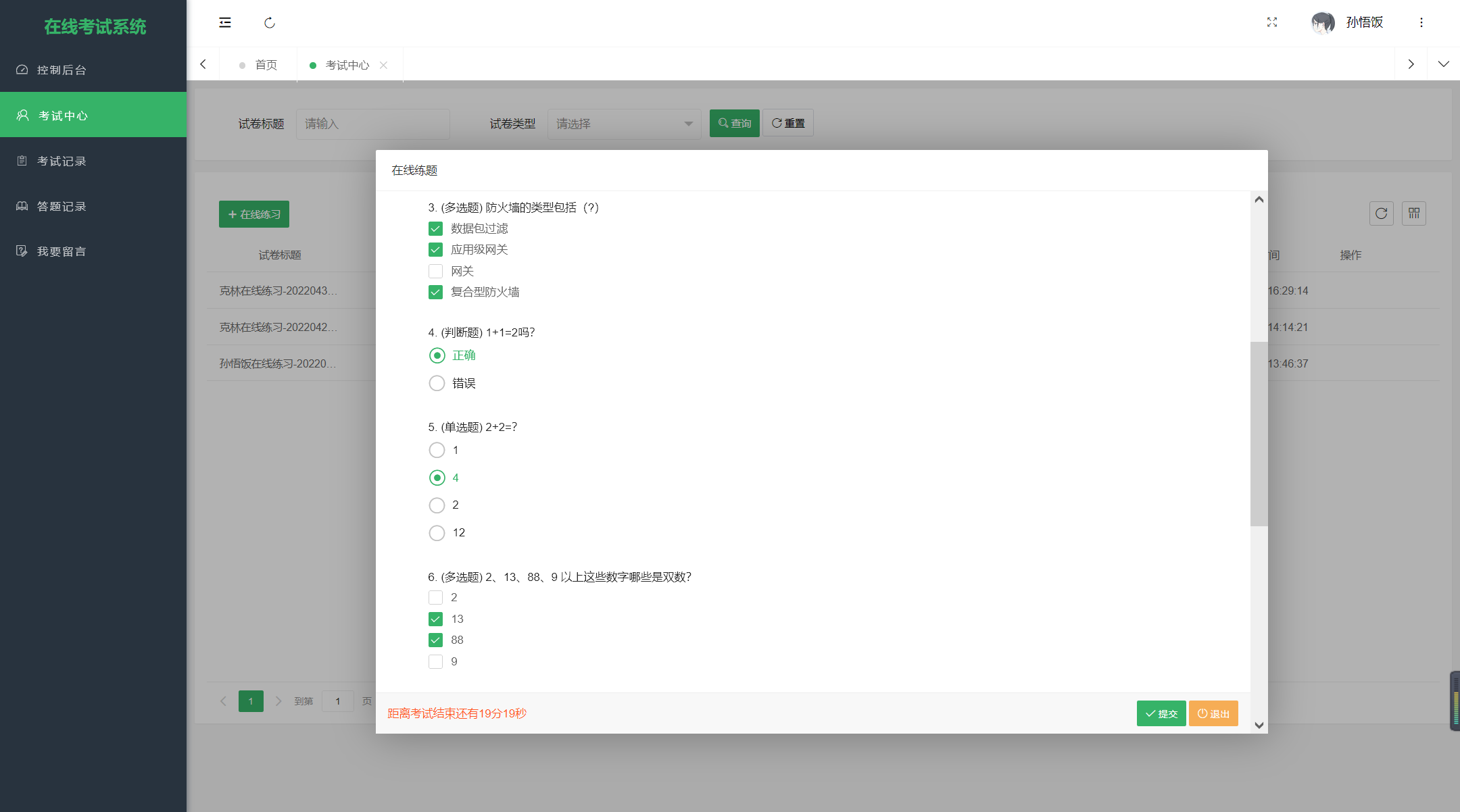The width and height of the screenshot is (1460, 812).
Task: Uncheck the 13 option in question 6
Action: pyautogui.click(x=435, y=619)
